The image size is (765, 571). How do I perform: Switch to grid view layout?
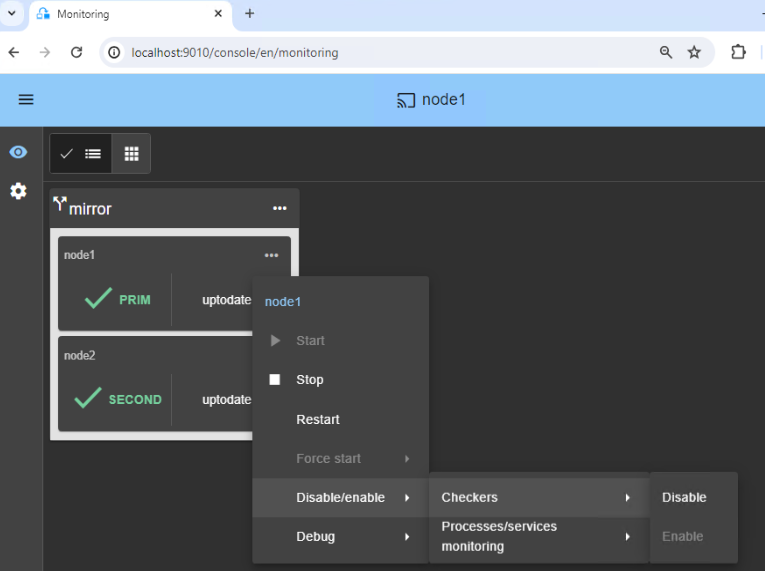click(131, 154)
